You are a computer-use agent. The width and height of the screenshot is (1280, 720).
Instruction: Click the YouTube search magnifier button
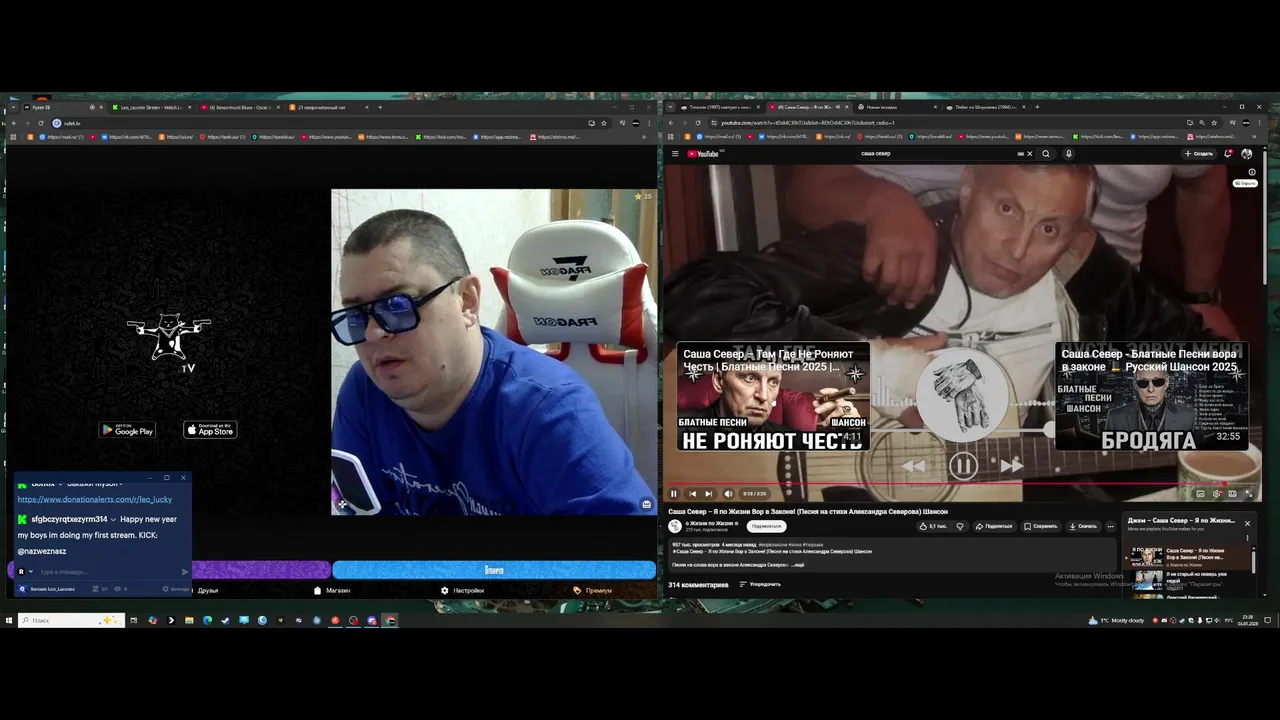point(1046,154)
